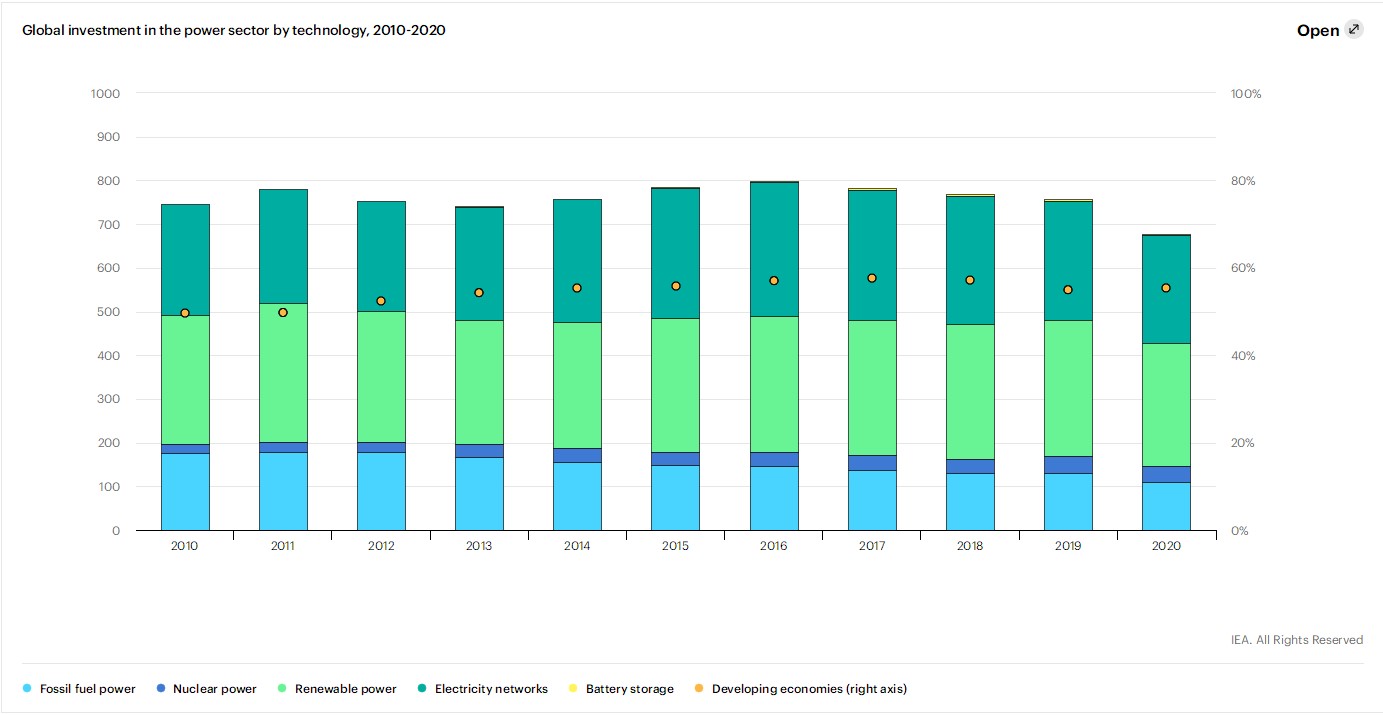Click the light blue Fossil fuel legend dot

pos(27,689)
